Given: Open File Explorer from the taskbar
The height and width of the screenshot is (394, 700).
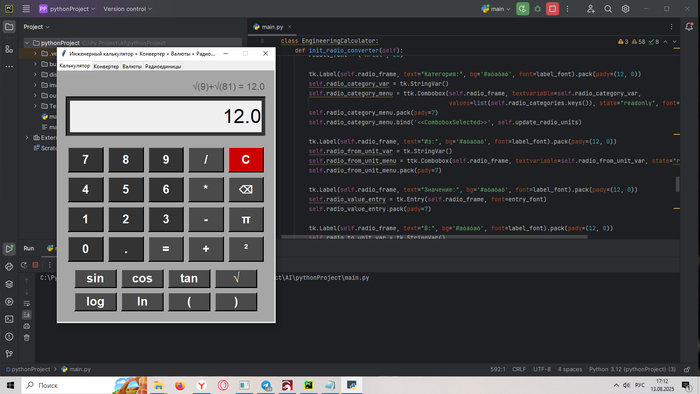Looking at the screenshot, I should pos(158,385).
